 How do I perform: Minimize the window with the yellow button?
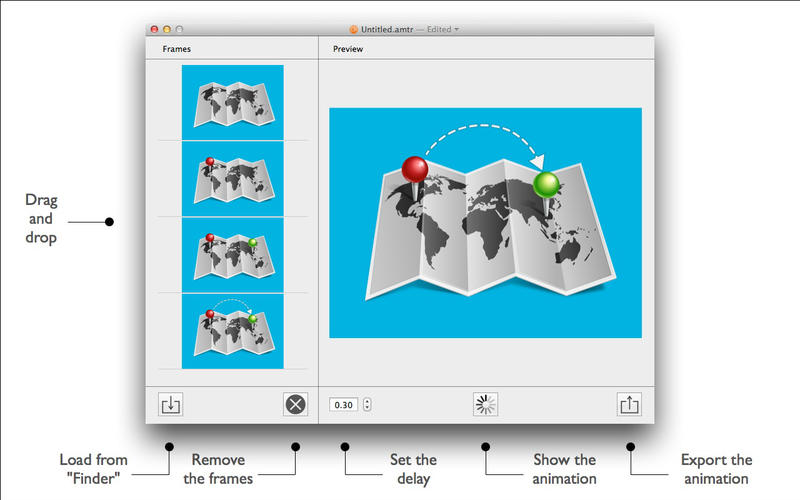coord(166,30)
